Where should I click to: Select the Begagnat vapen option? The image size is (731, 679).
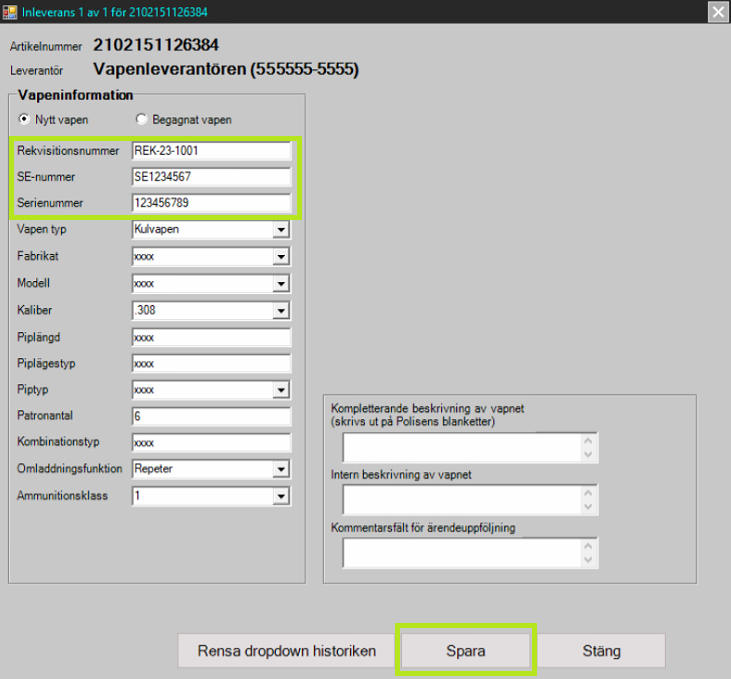(x=143, y=119)
